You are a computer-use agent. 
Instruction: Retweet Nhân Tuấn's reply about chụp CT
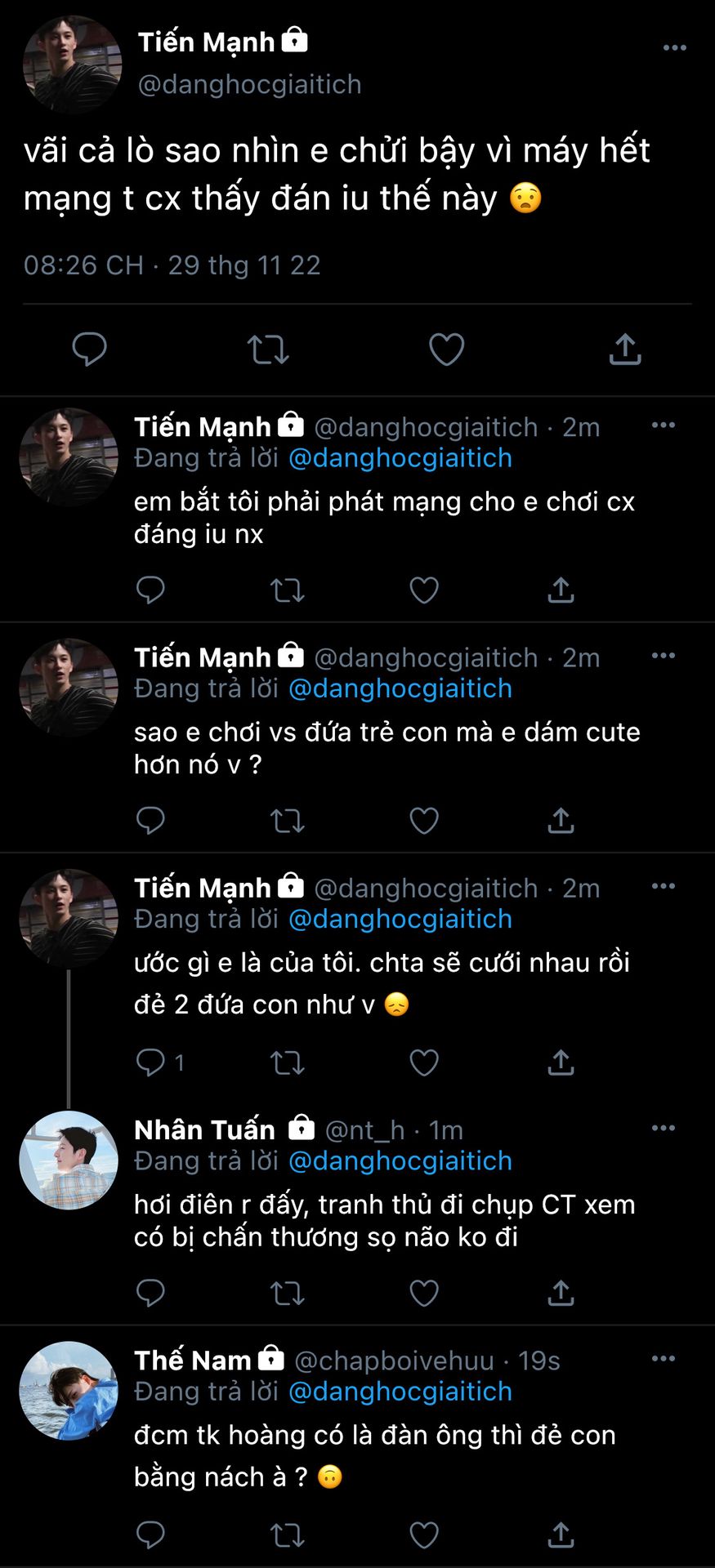click(x=287, y=1293)
